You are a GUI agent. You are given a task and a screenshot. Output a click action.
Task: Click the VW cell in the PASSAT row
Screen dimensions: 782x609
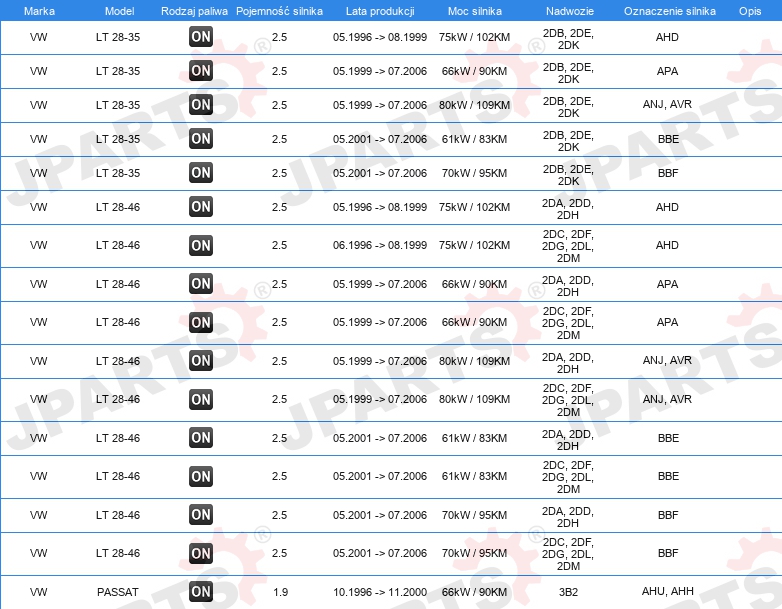point(38,592)
